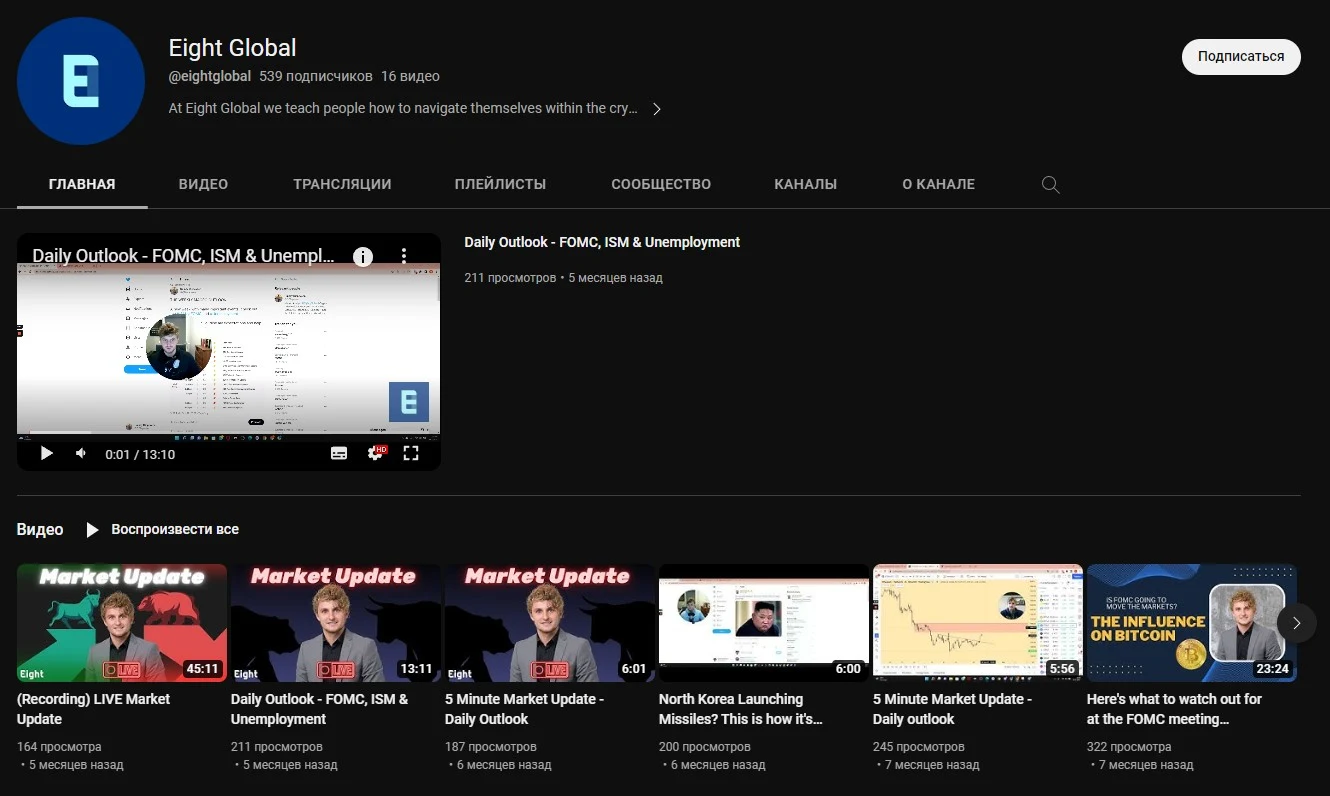
Task: Click the Eight logo watermark in player
Action: pyautogui.click(x=409, y=402)
